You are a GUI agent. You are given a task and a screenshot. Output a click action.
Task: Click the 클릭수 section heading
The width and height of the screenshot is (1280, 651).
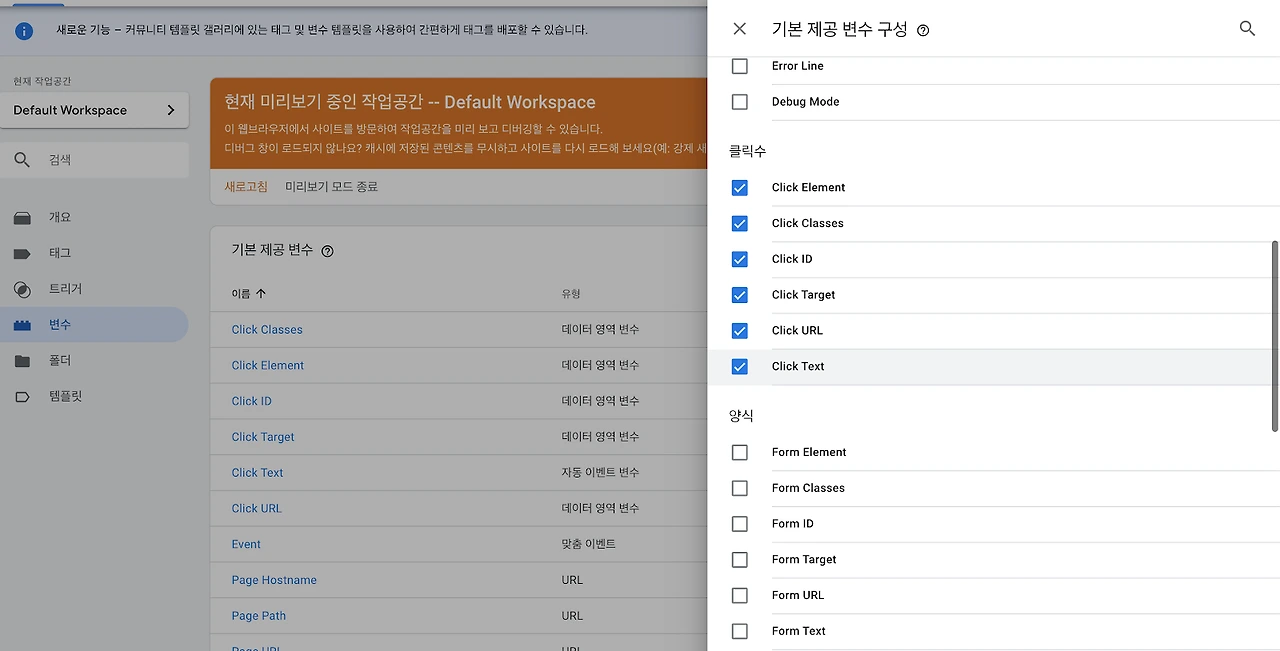[747, 152]
